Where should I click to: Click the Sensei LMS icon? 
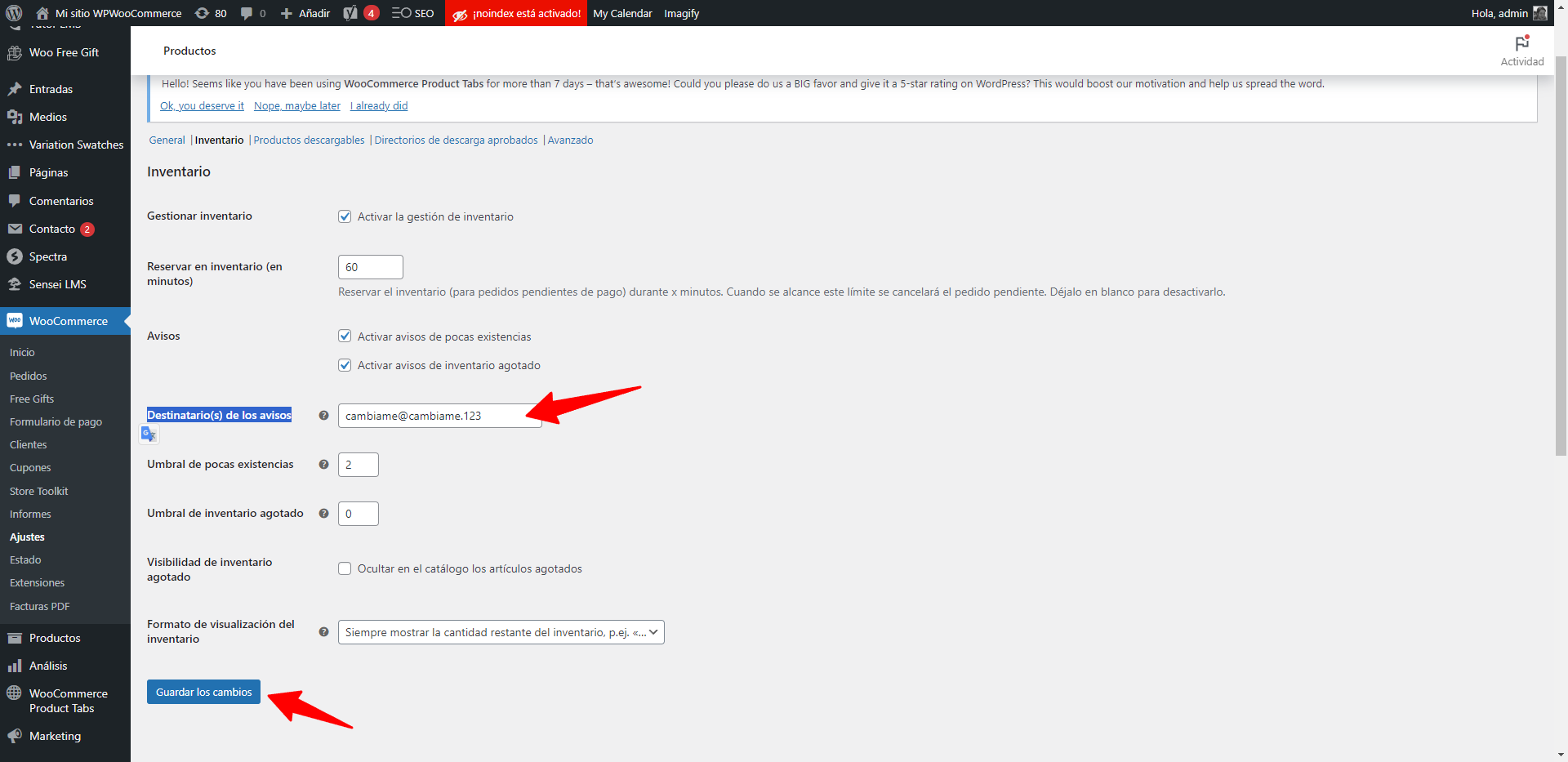[15, 284]
